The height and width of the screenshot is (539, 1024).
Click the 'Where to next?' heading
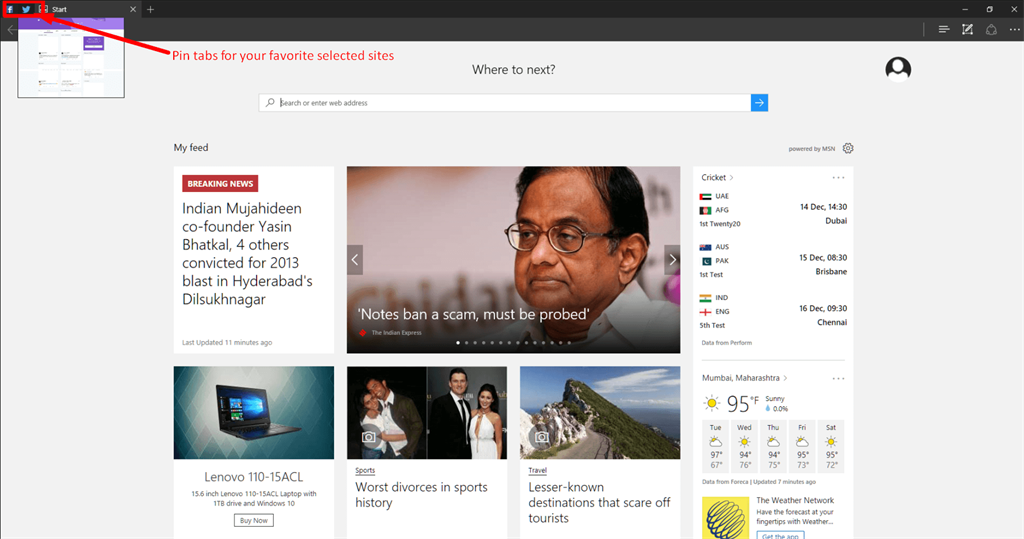513,70
